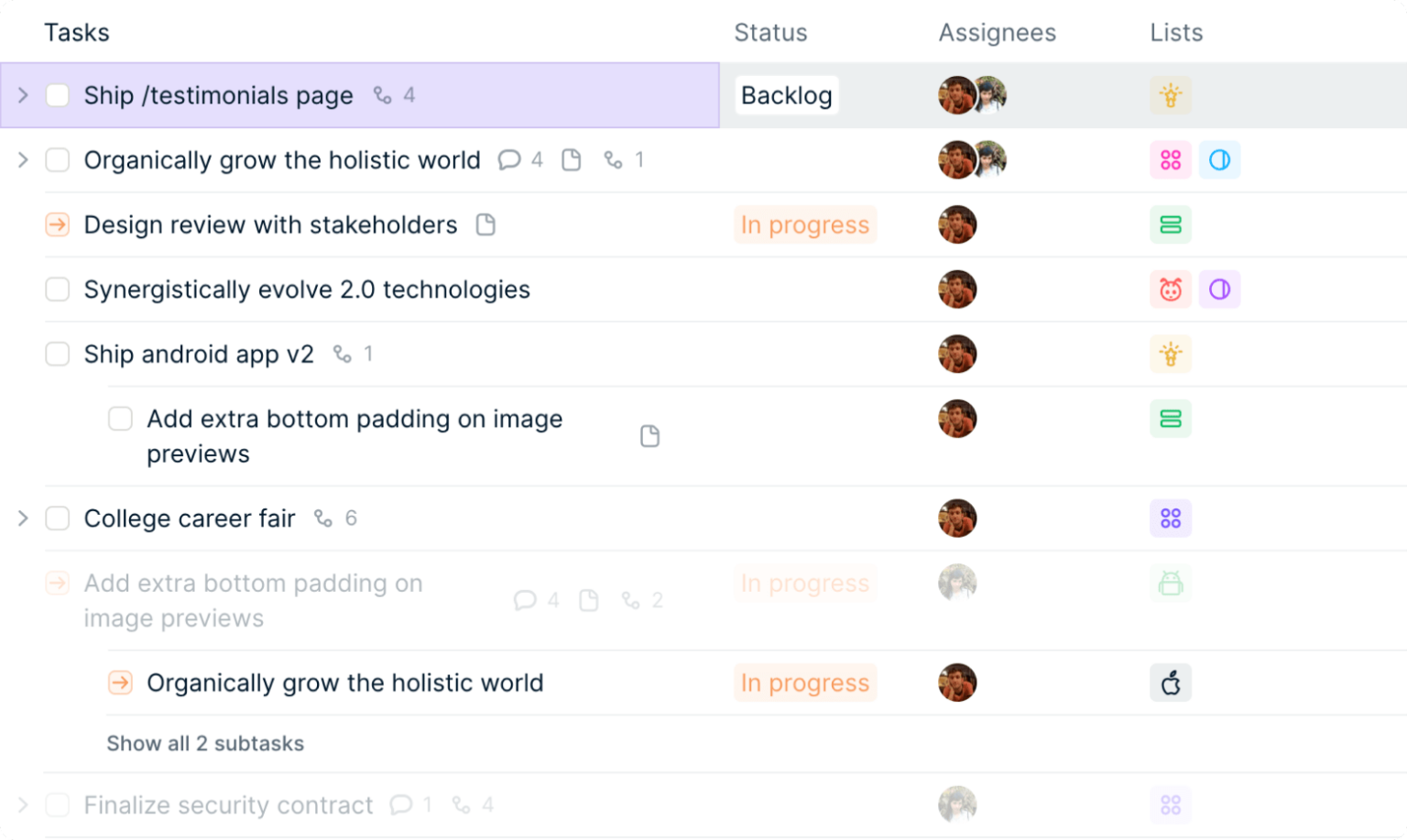The image size is (1407, 840).
Task: Click the Status column header
Action: 770,32
